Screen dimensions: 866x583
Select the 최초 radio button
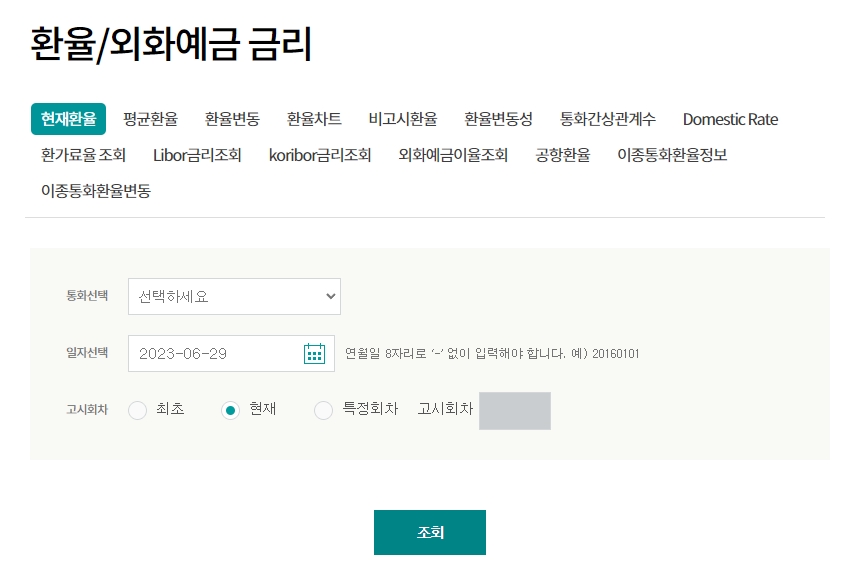pos(138,410)
